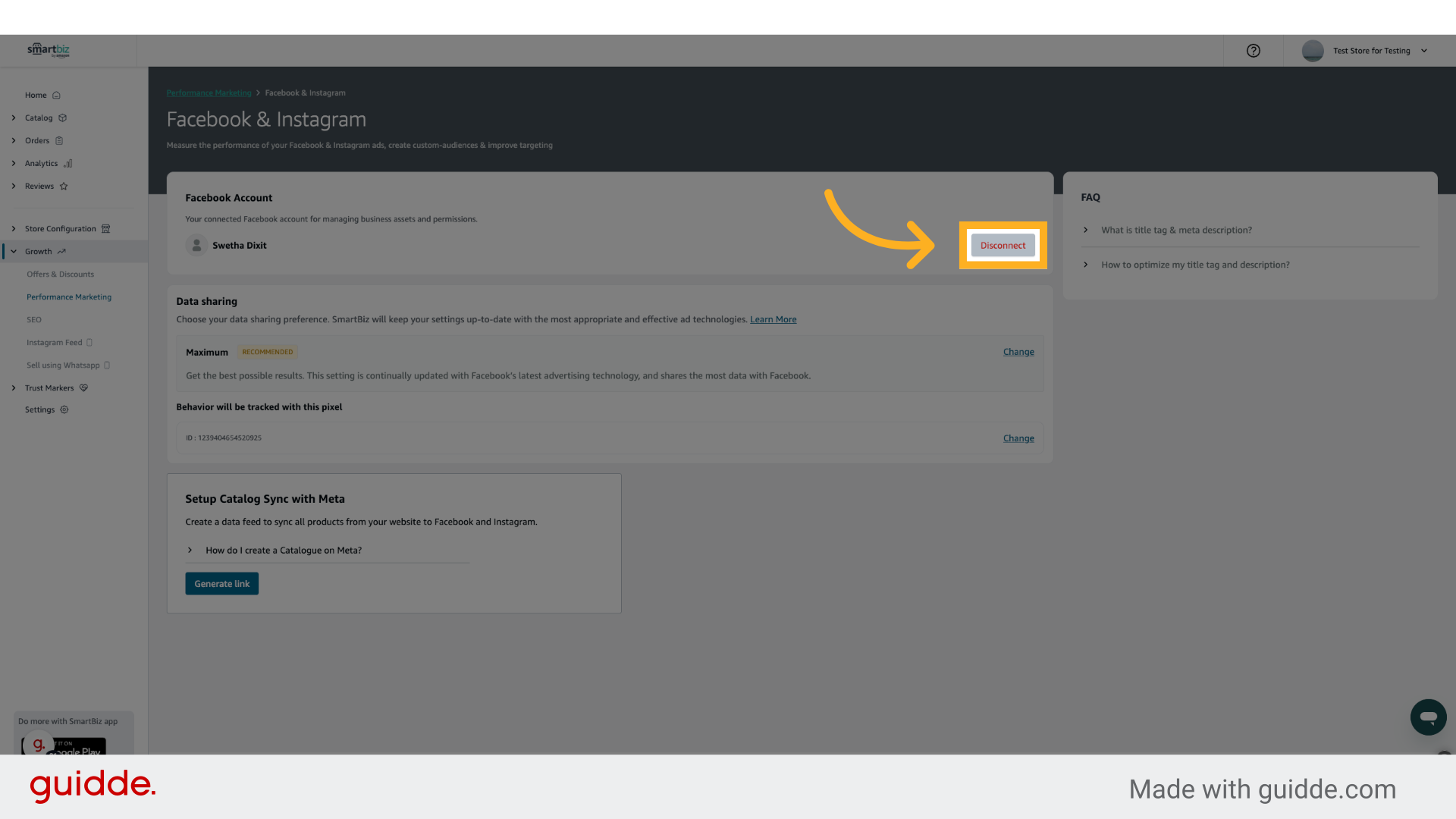Click the store profile avatar

pyautogui.click(x=1313, y=51)
